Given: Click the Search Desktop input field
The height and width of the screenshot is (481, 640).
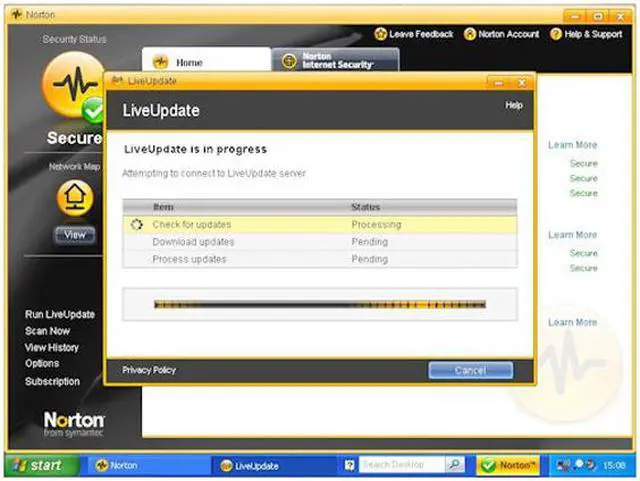Looking at the screenshot, I should (400, 465).
